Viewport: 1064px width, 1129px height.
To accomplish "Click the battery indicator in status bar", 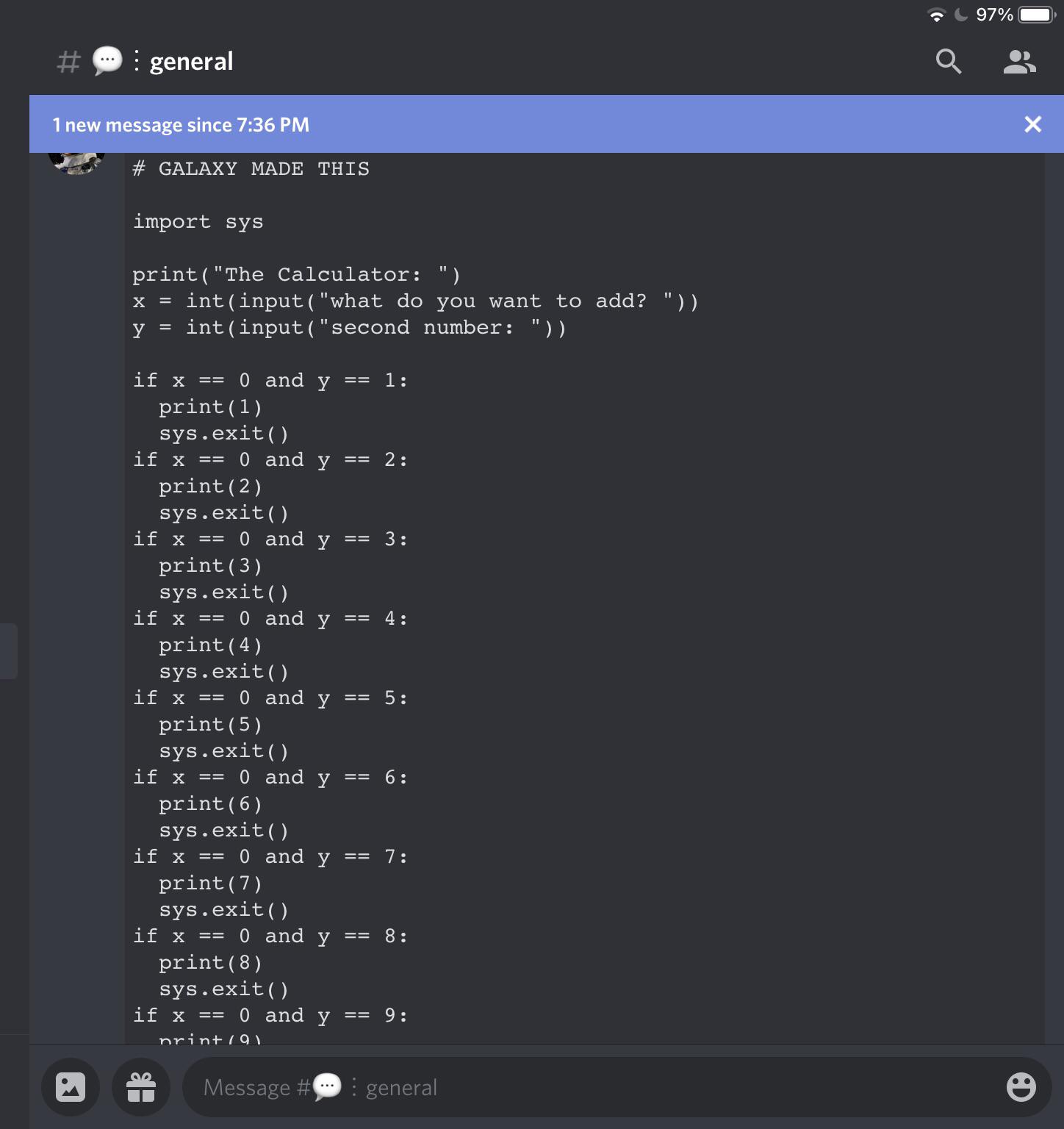I will 1038,13.
